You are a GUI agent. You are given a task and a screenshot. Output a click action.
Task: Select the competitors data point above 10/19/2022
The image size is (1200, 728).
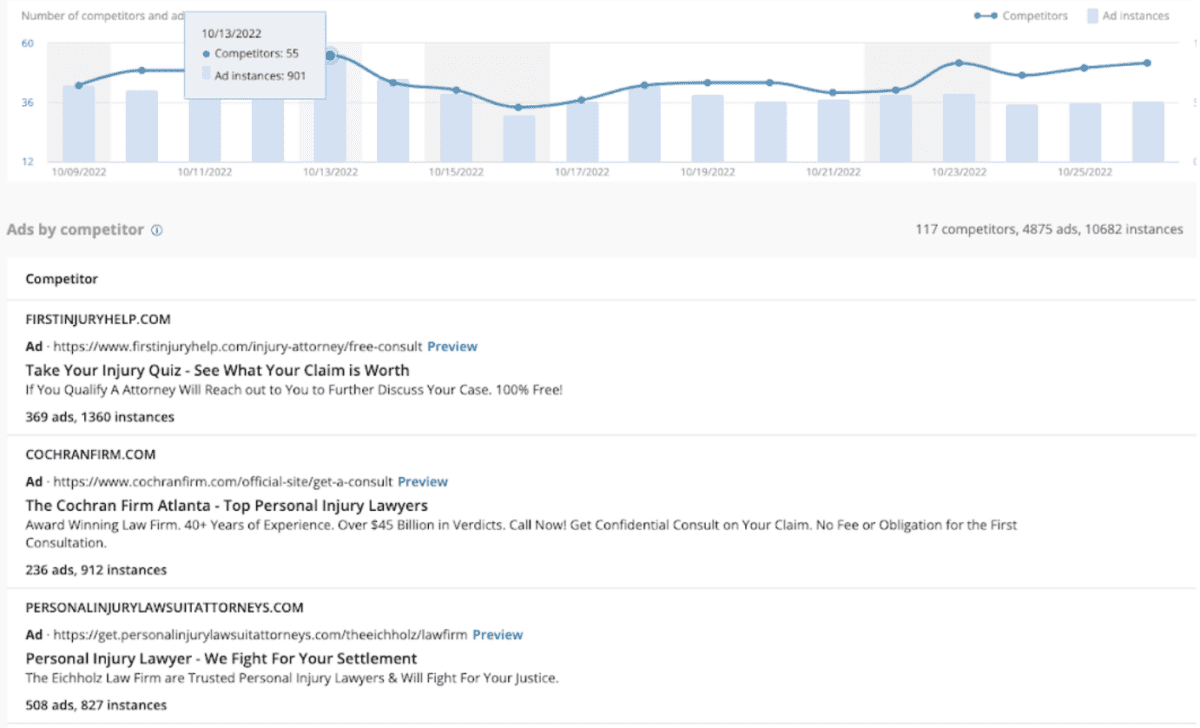pyautogui.click(x=707, y=82)
